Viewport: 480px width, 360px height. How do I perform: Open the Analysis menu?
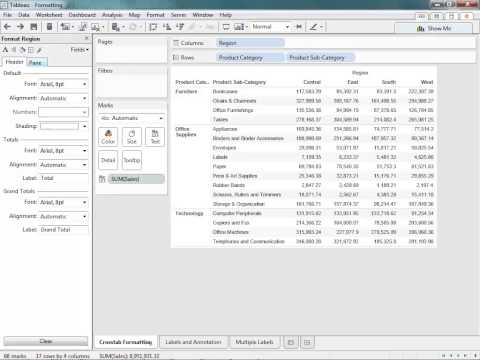pos(112,15)
